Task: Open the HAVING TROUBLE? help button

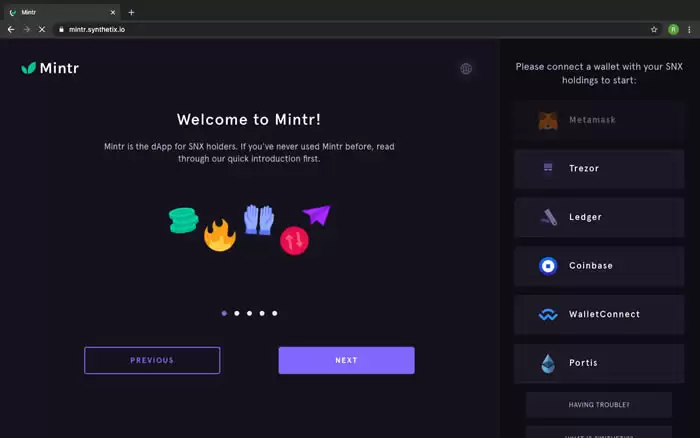Action: pyautogui.click(x=599, y=405)
